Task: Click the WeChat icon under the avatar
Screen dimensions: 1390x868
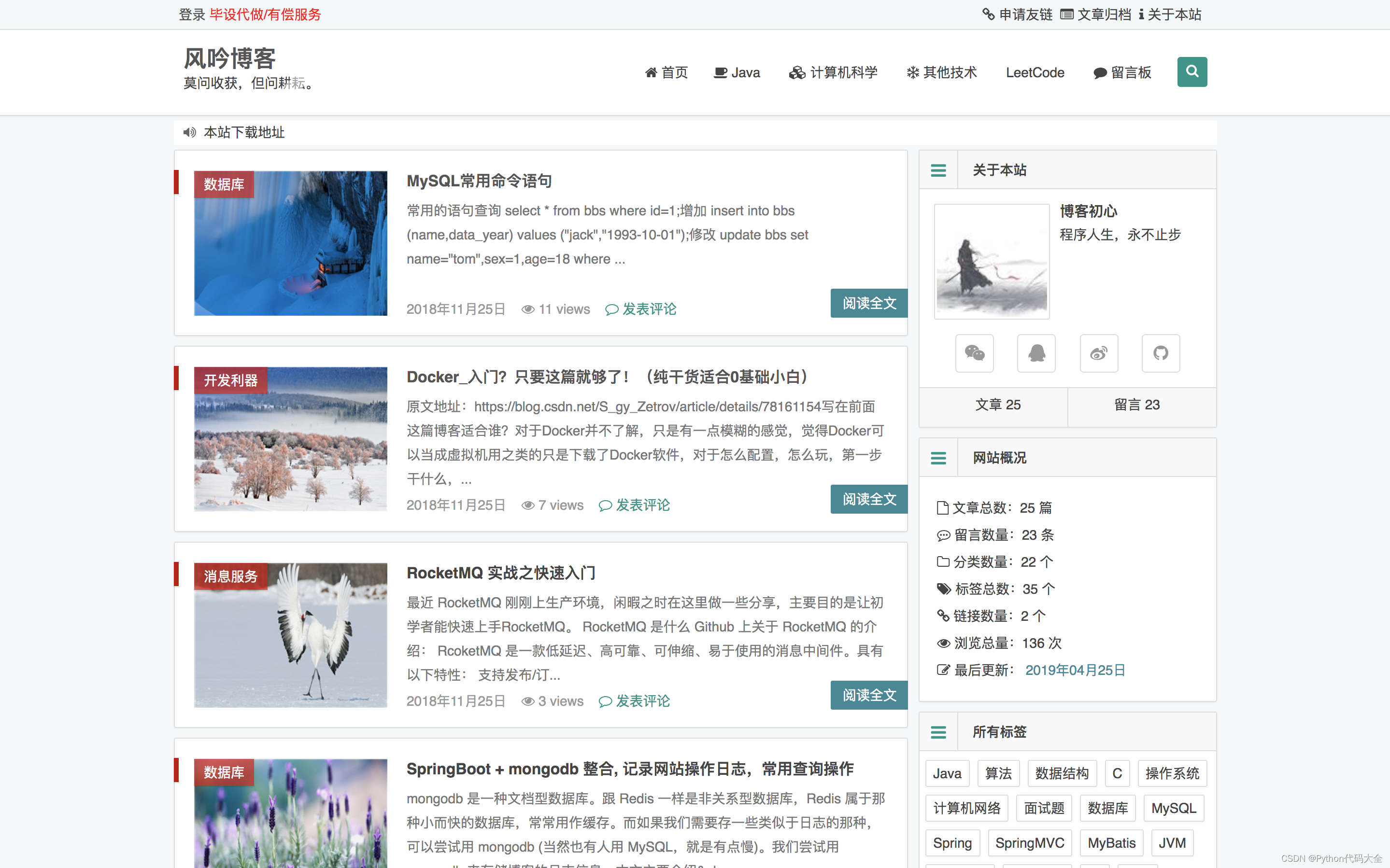Action: pyautogui.click(x=974, y=353)
